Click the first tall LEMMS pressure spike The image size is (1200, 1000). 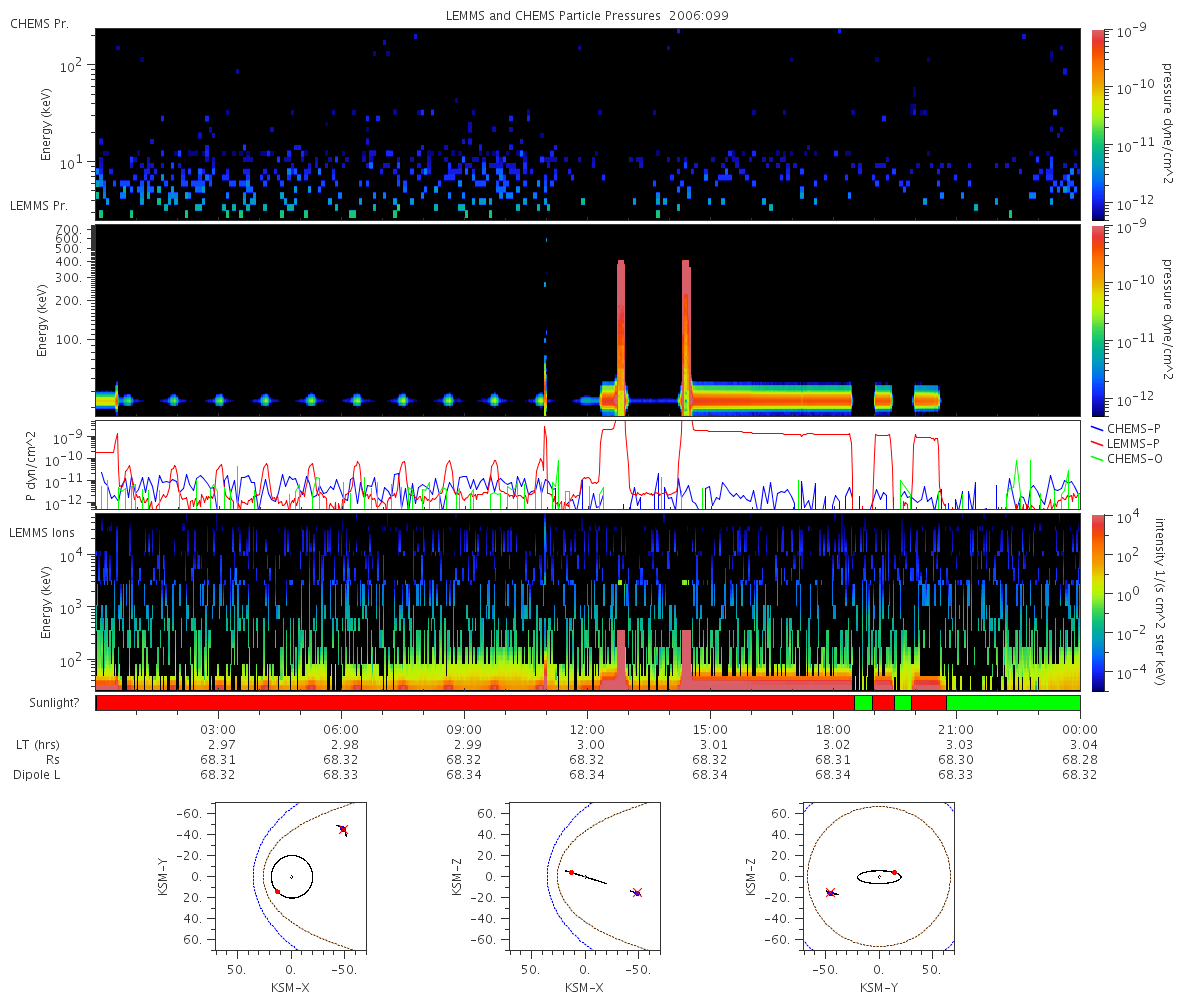[x=621, y=330]
